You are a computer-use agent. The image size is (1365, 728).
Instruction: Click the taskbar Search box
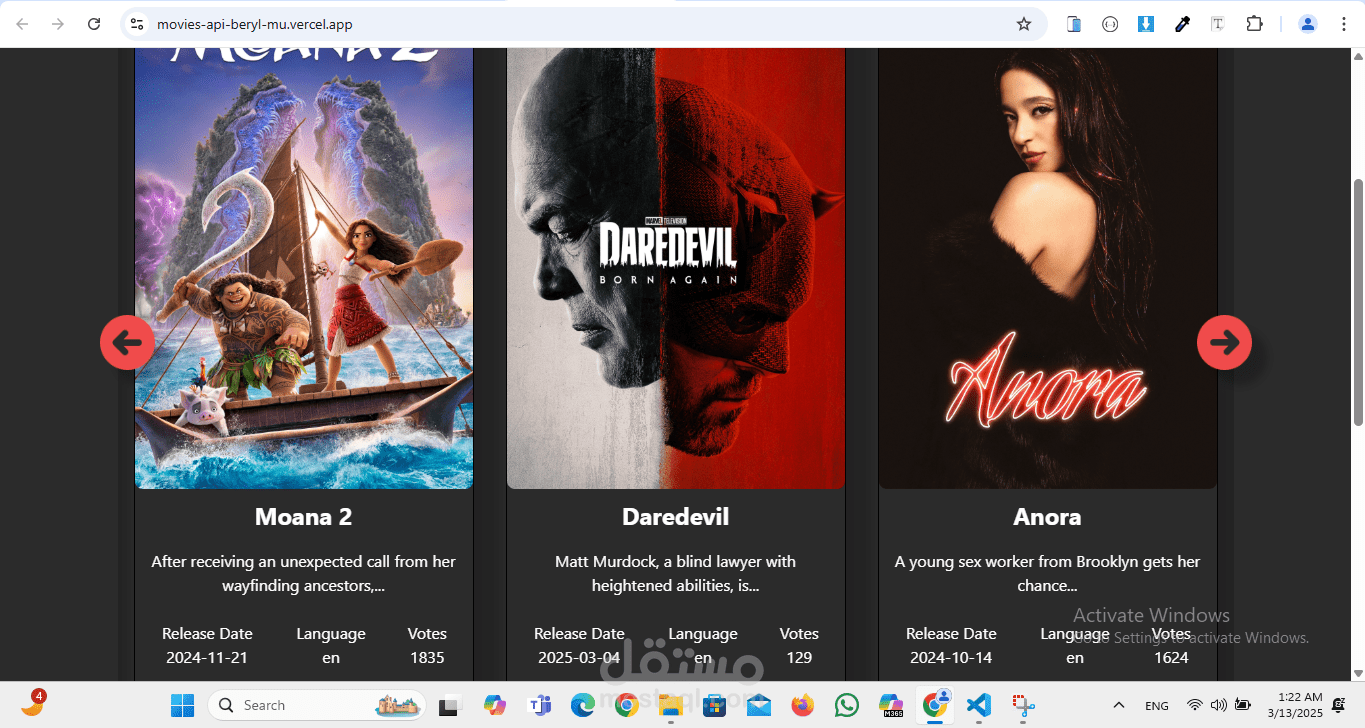[317, 705]
